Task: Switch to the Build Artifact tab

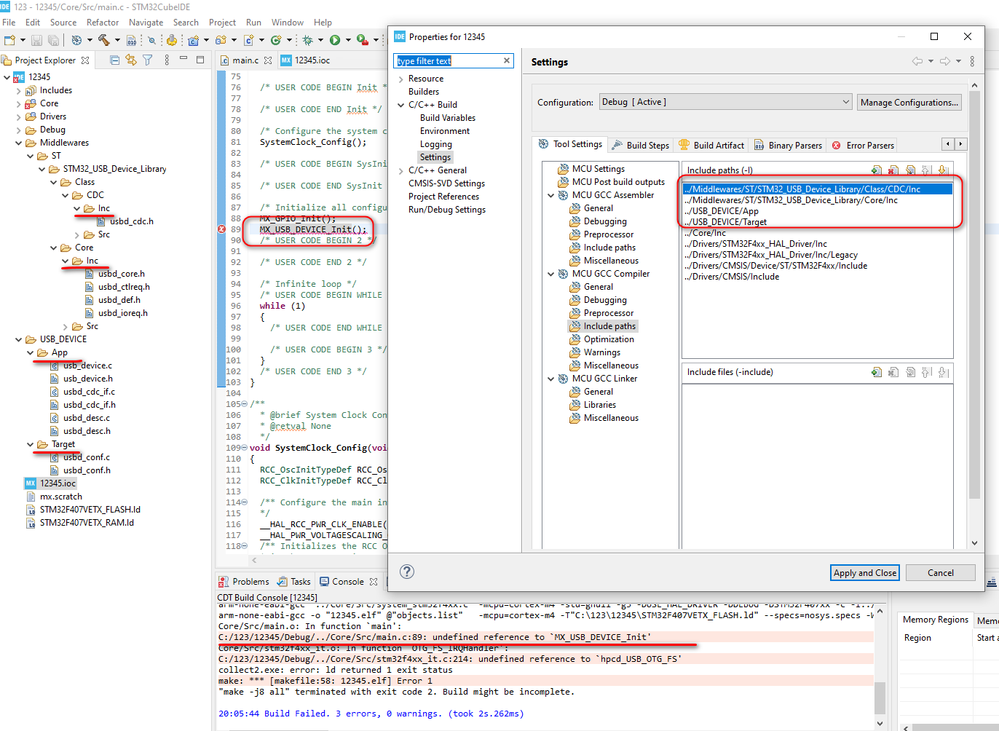Action: point(712,145)
